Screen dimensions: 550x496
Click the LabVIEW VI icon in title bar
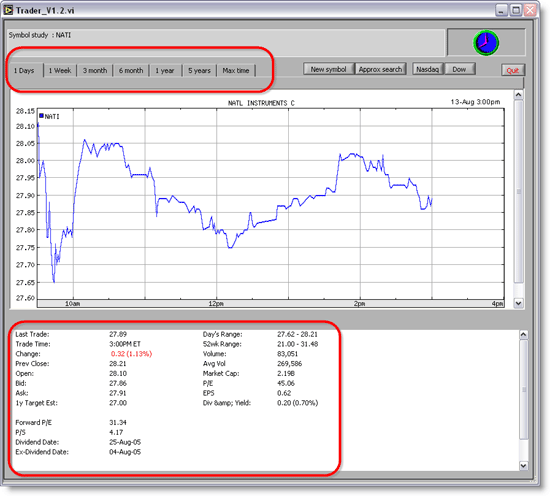tap(8, 10)
